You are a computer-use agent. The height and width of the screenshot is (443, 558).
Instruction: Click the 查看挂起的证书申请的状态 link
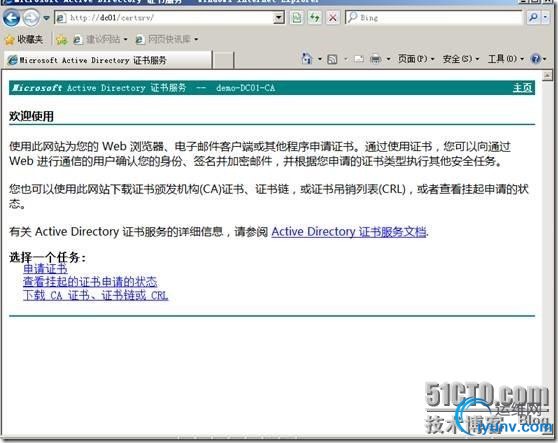[x=90, y=281]
